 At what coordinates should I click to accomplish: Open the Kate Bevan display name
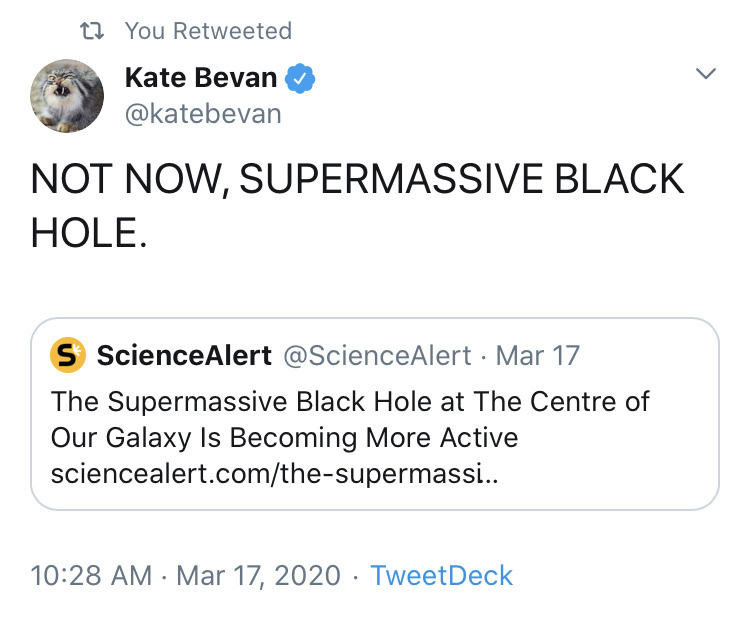pos(201,77)
